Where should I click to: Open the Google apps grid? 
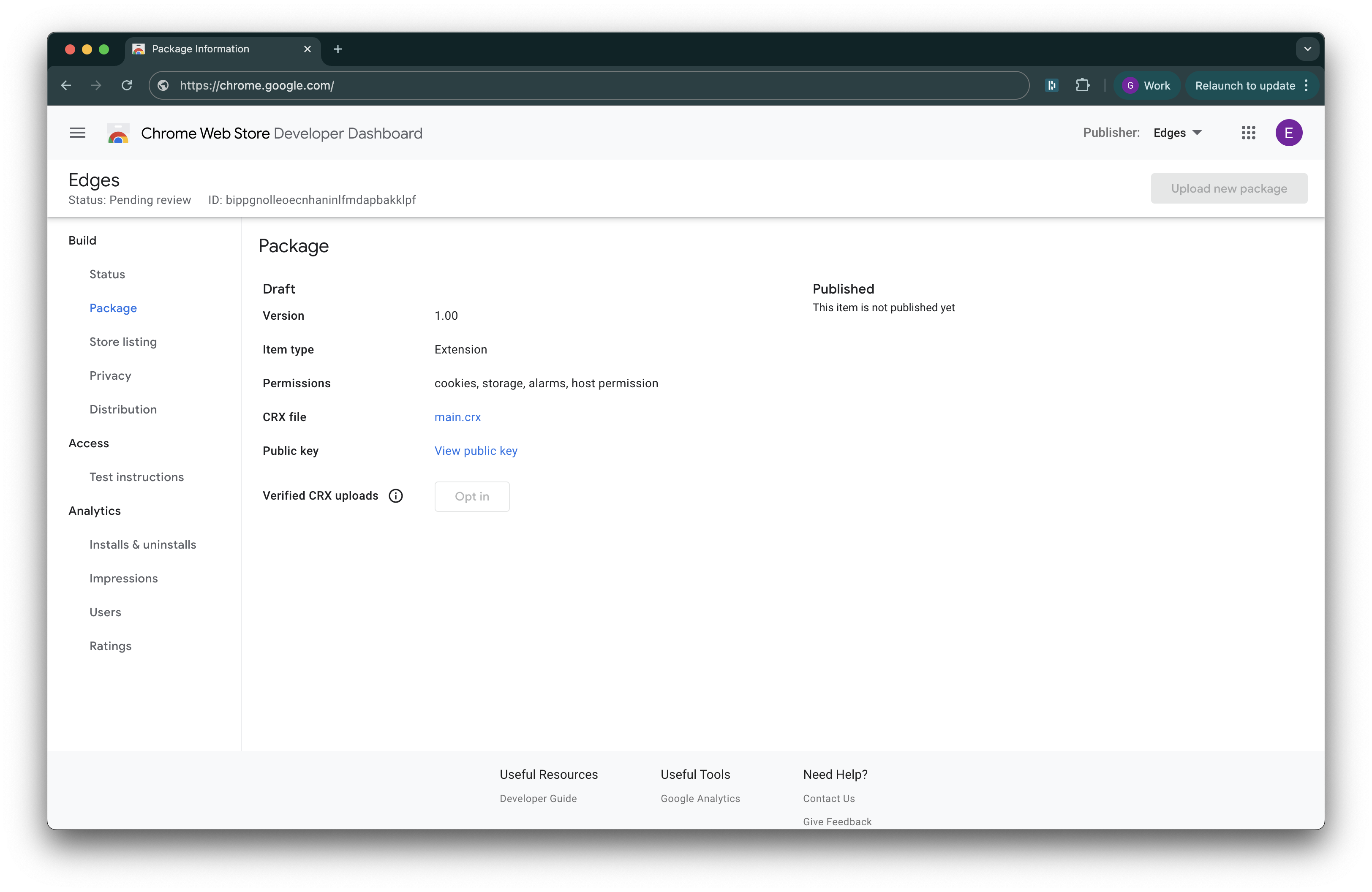click(x=1248, y=133)
